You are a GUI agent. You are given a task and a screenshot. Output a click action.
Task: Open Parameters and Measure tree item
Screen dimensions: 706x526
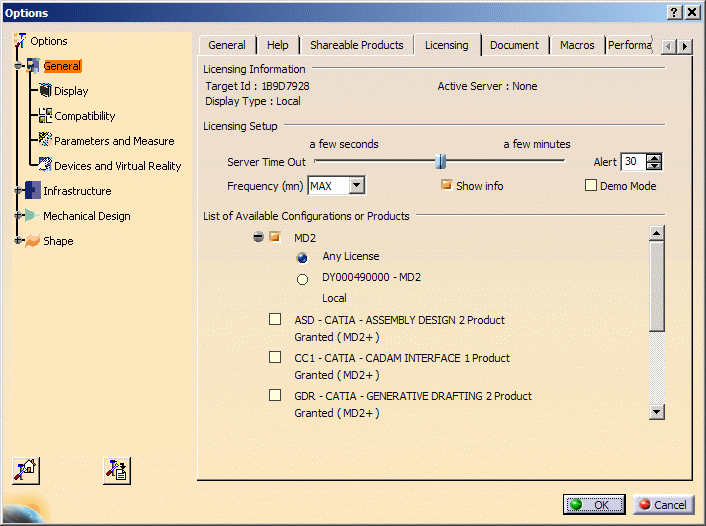[x=114, y=141]
